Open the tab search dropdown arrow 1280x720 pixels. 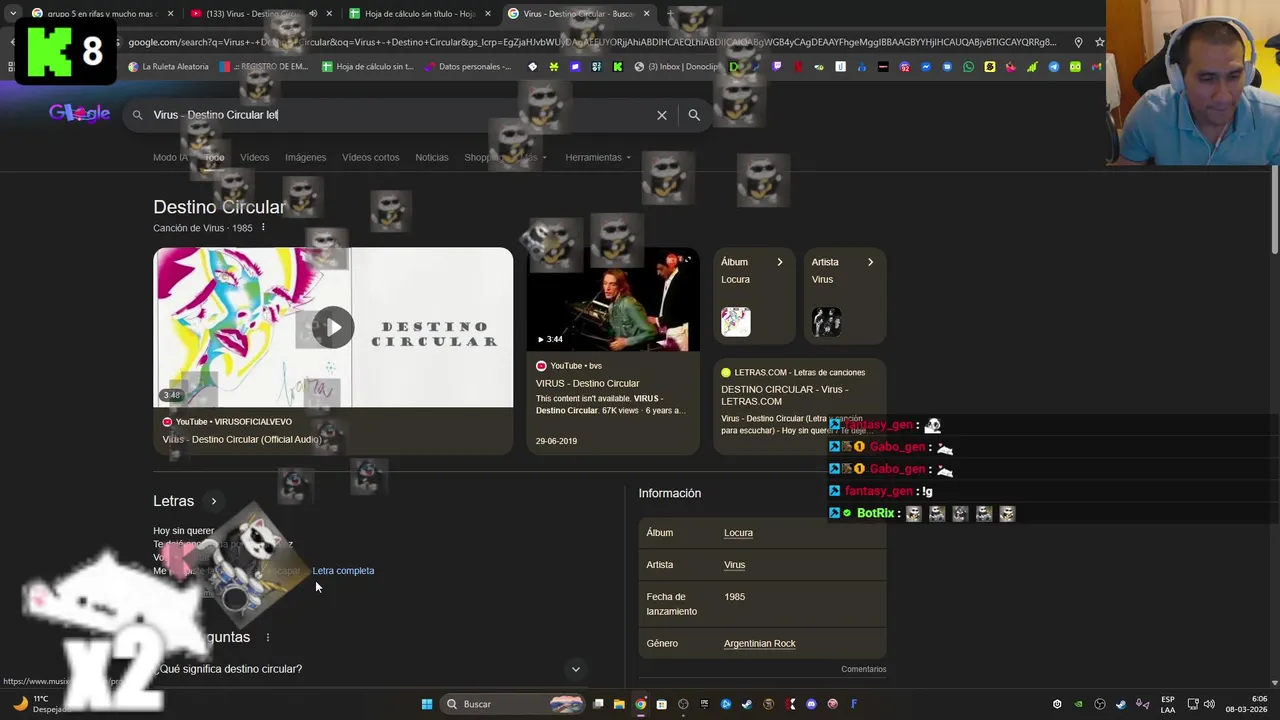point(12,14)
